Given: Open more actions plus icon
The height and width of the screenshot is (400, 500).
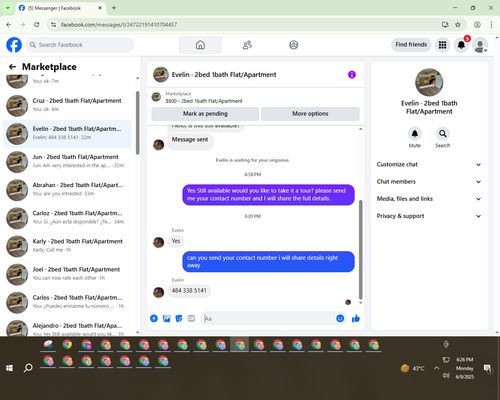Looking at the screenshot, I should [154, 318].
